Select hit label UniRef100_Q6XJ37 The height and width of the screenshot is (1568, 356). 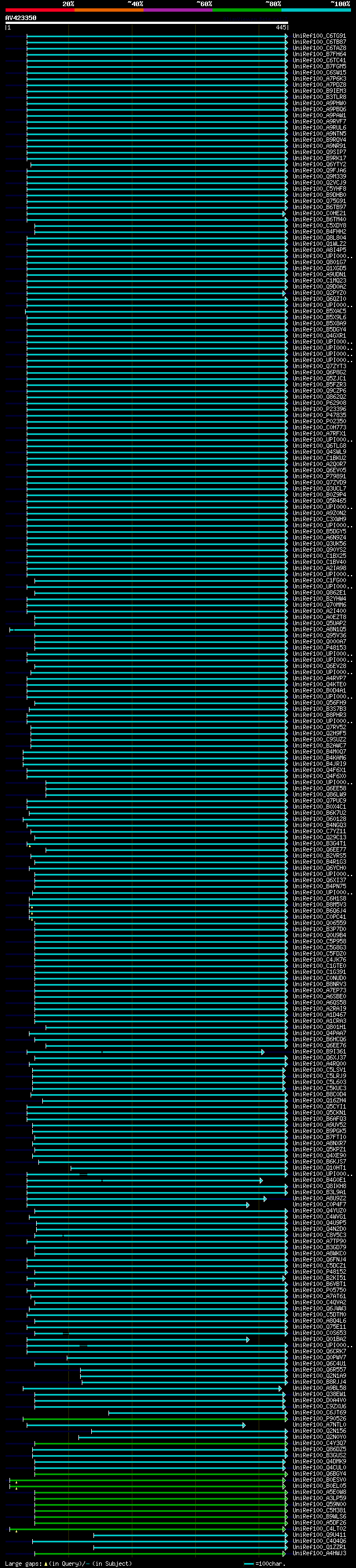tap(319, 1058)
